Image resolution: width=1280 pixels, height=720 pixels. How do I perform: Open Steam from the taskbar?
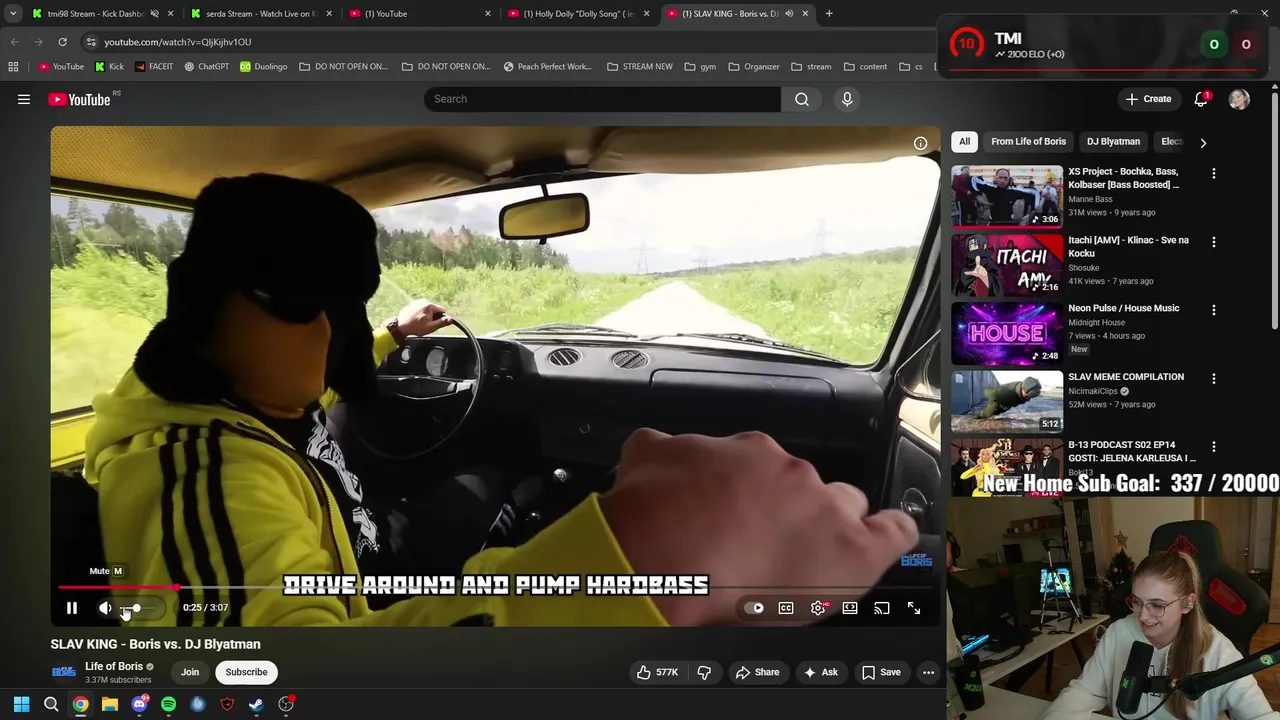(x=256, y=705)
